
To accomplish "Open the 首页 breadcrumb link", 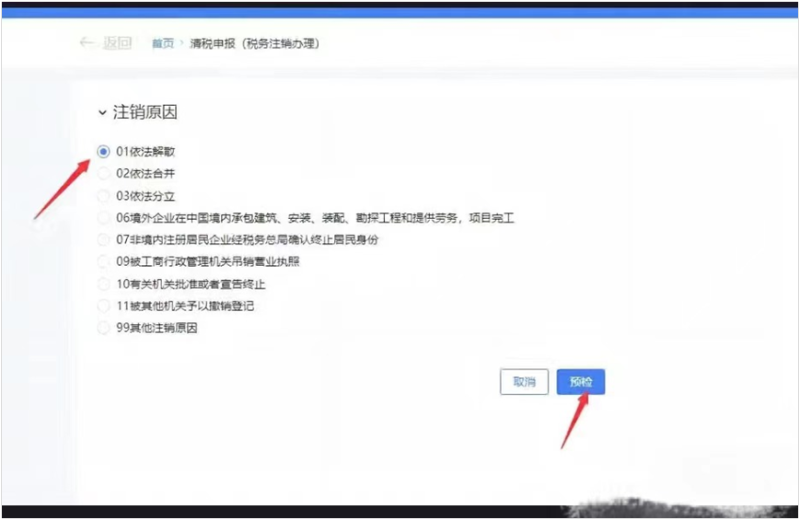I will pos(162,43).
